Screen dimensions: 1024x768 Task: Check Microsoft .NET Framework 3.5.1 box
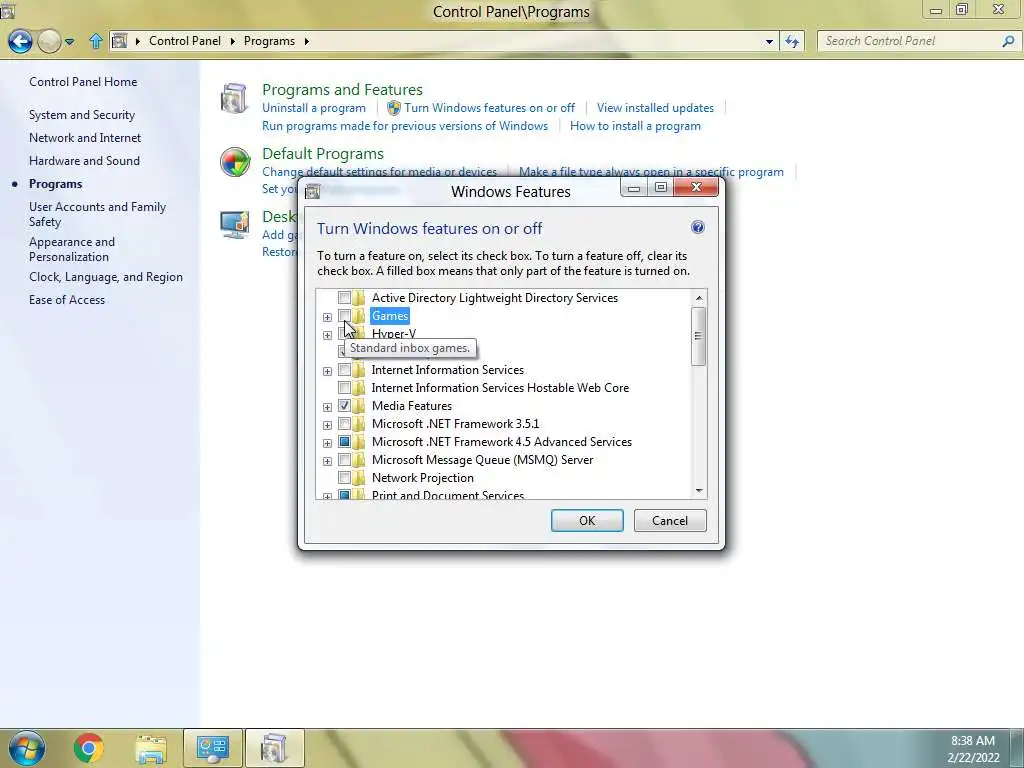pyautogui.click(x=344, y=424)
